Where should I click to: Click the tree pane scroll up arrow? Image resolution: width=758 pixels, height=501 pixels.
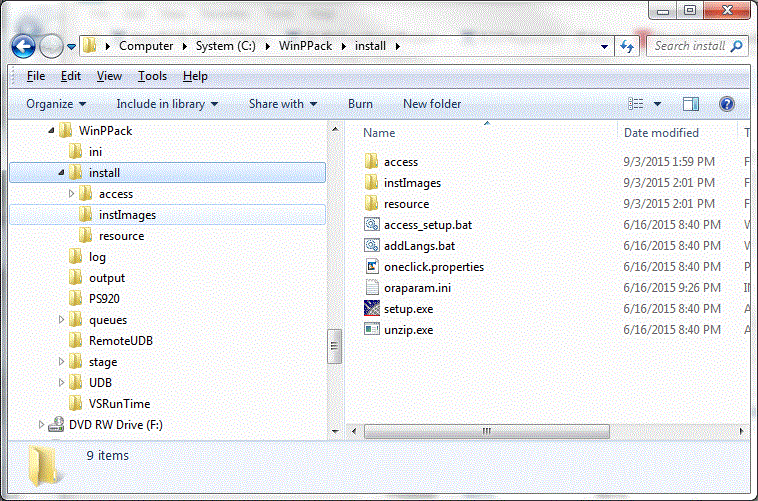point(335,129)
